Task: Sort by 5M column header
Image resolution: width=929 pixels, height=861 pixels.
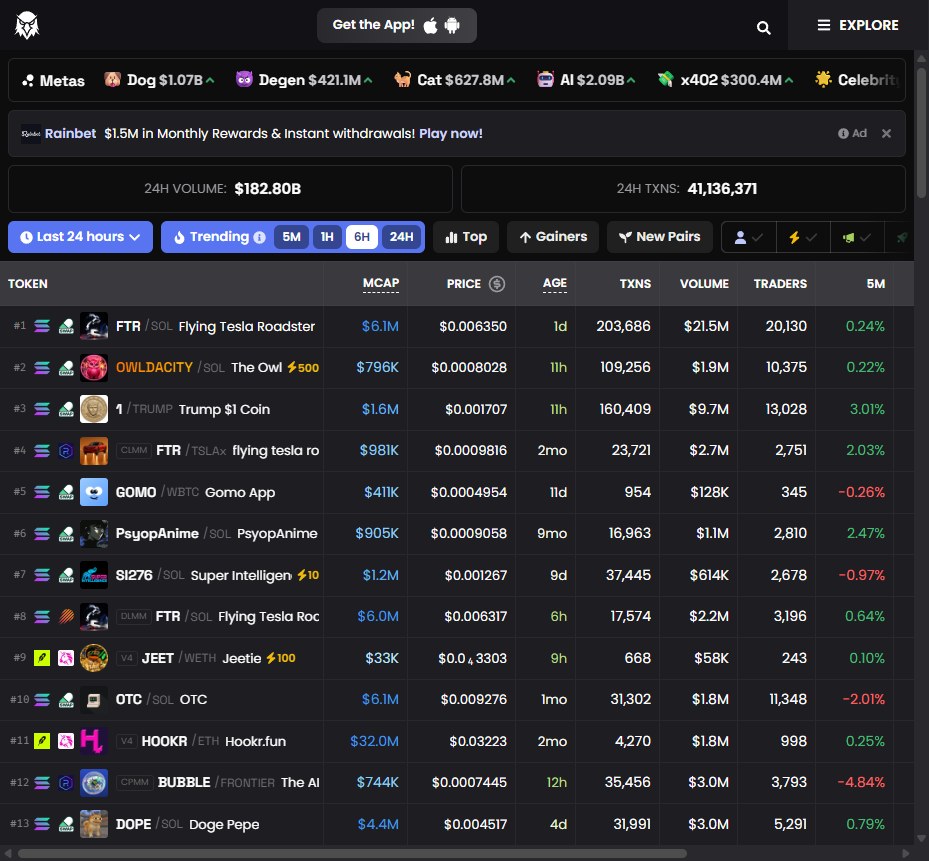Action: [x=876, y=284]
